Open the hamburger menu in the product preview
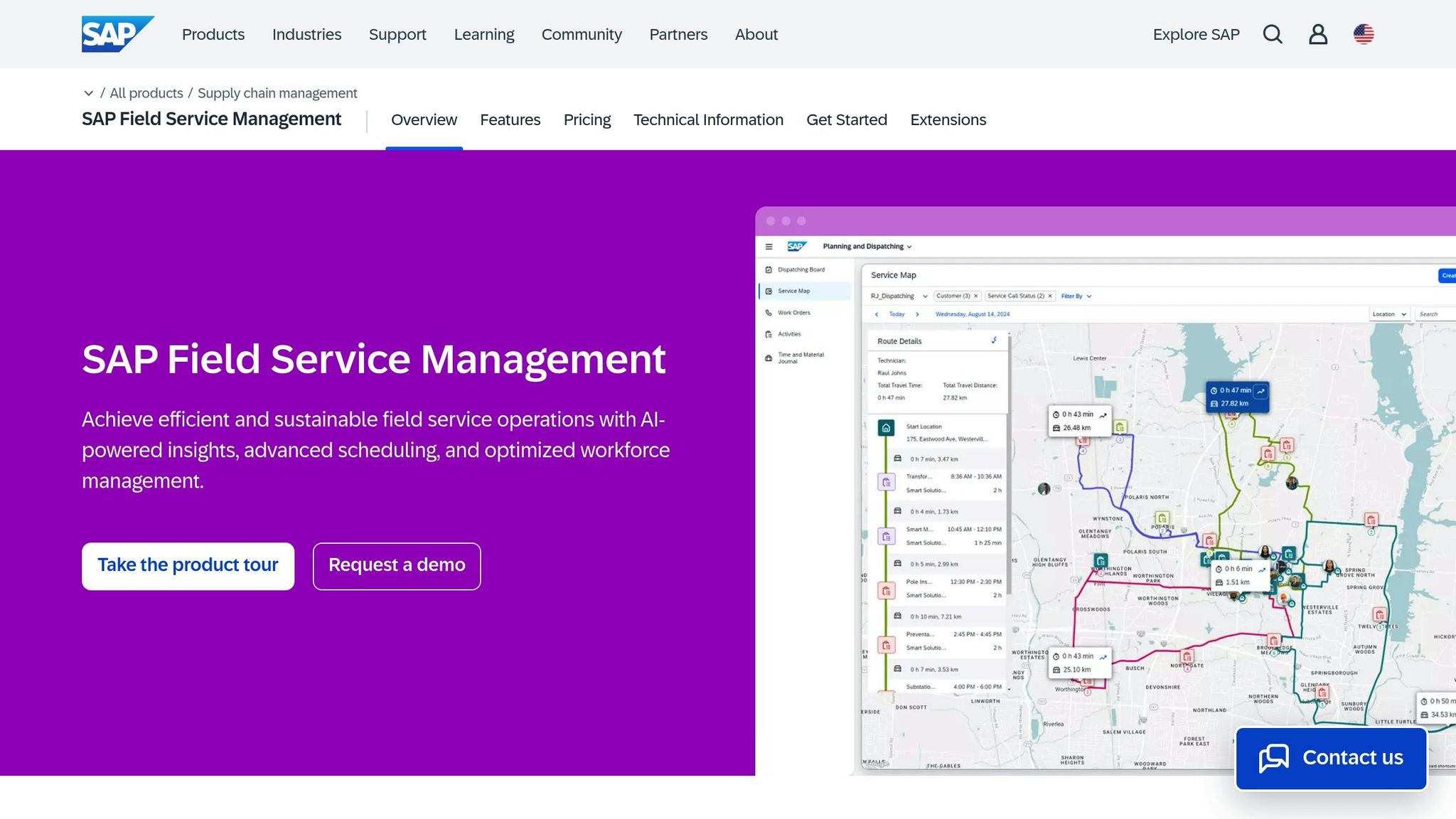This screenshot has width=1456, height=819. (x=769, y=247)
